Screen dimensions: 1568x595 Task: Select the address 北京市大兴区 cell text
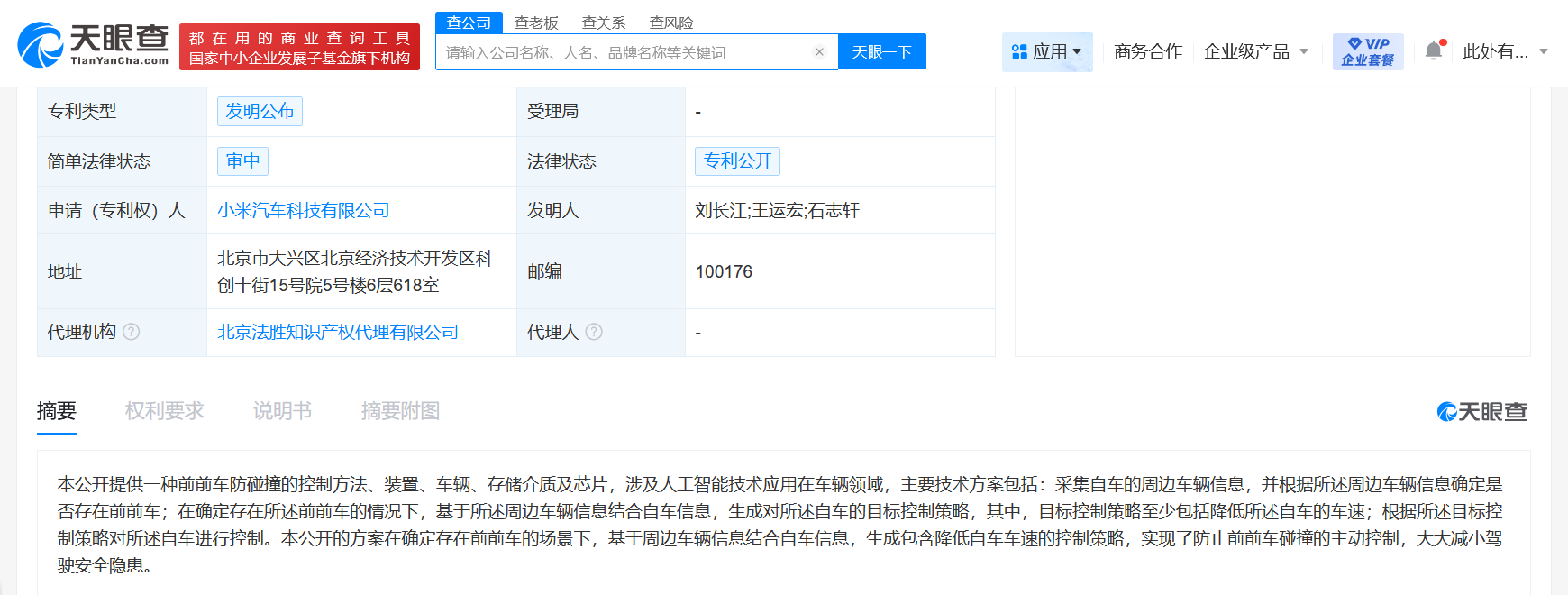pos(355,271)
